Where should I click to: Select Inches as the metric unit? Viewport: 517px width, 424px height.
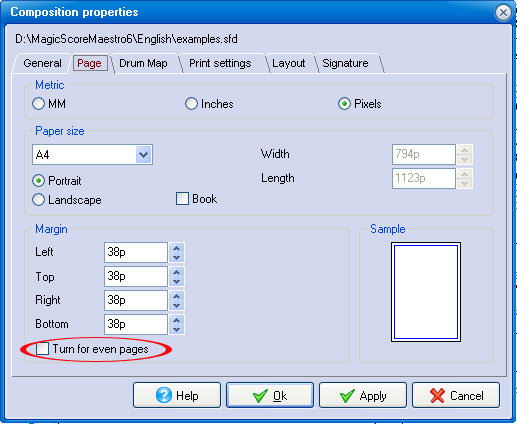pyautogui.click(x=191, y=104)
